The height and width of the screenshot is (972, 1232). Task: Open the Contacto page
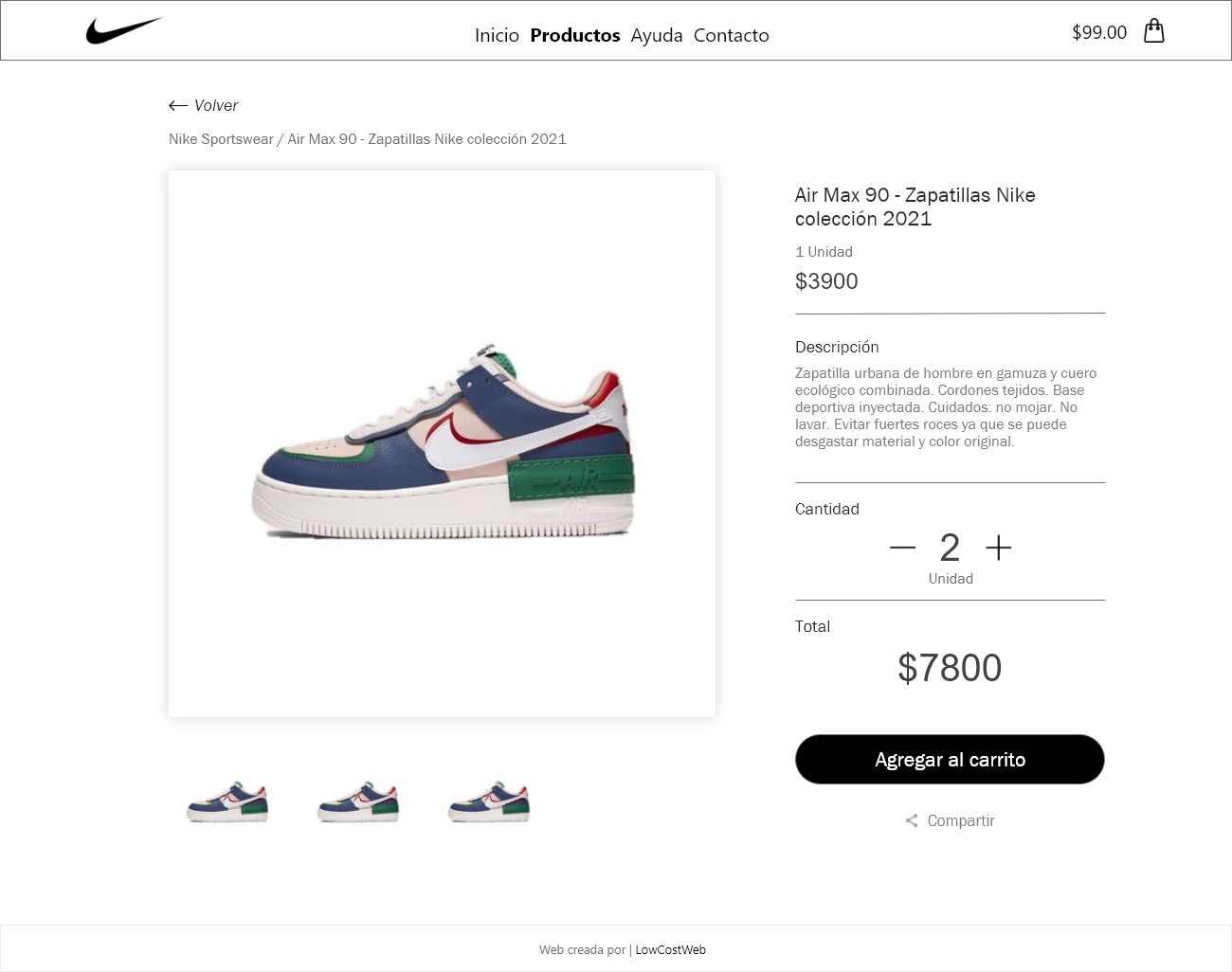point(731,35)
